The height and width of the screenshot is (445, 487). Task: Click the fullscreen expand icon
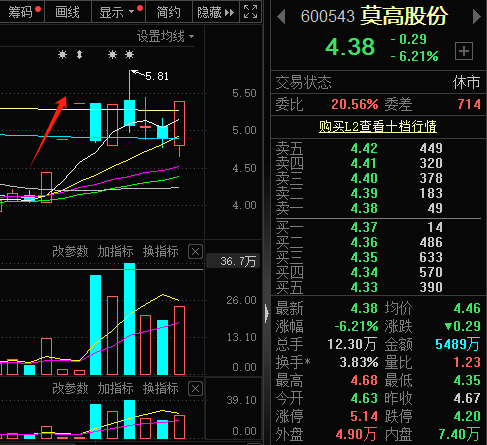coord(250,12)
